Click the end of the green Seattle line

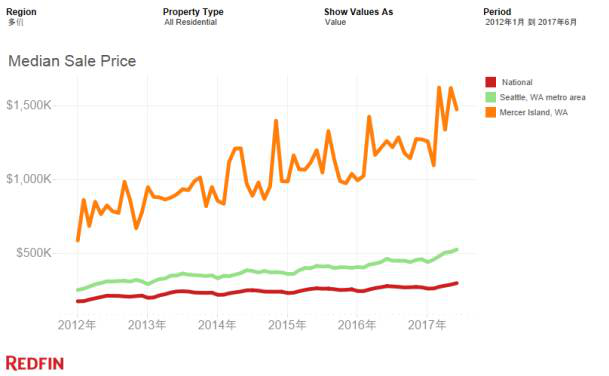(x=456, y=249)
